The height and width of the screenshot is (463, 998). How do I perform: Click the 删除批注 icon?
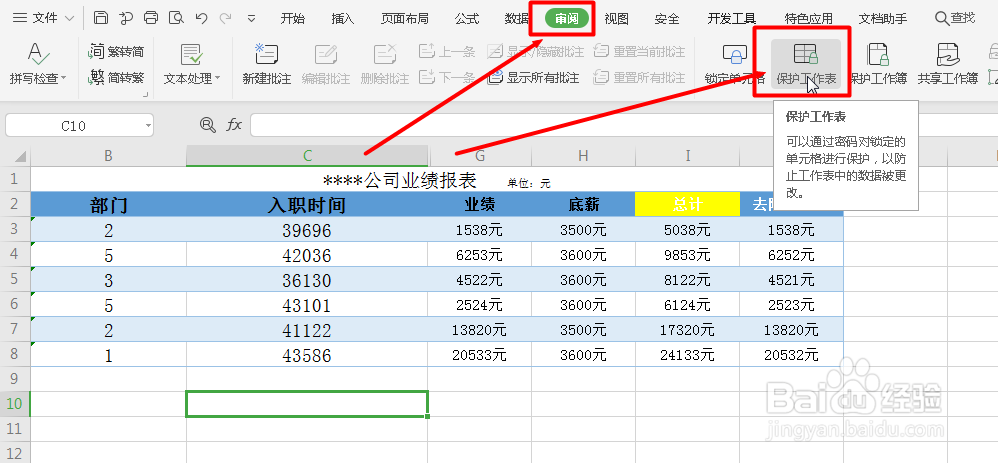(385, 54)
